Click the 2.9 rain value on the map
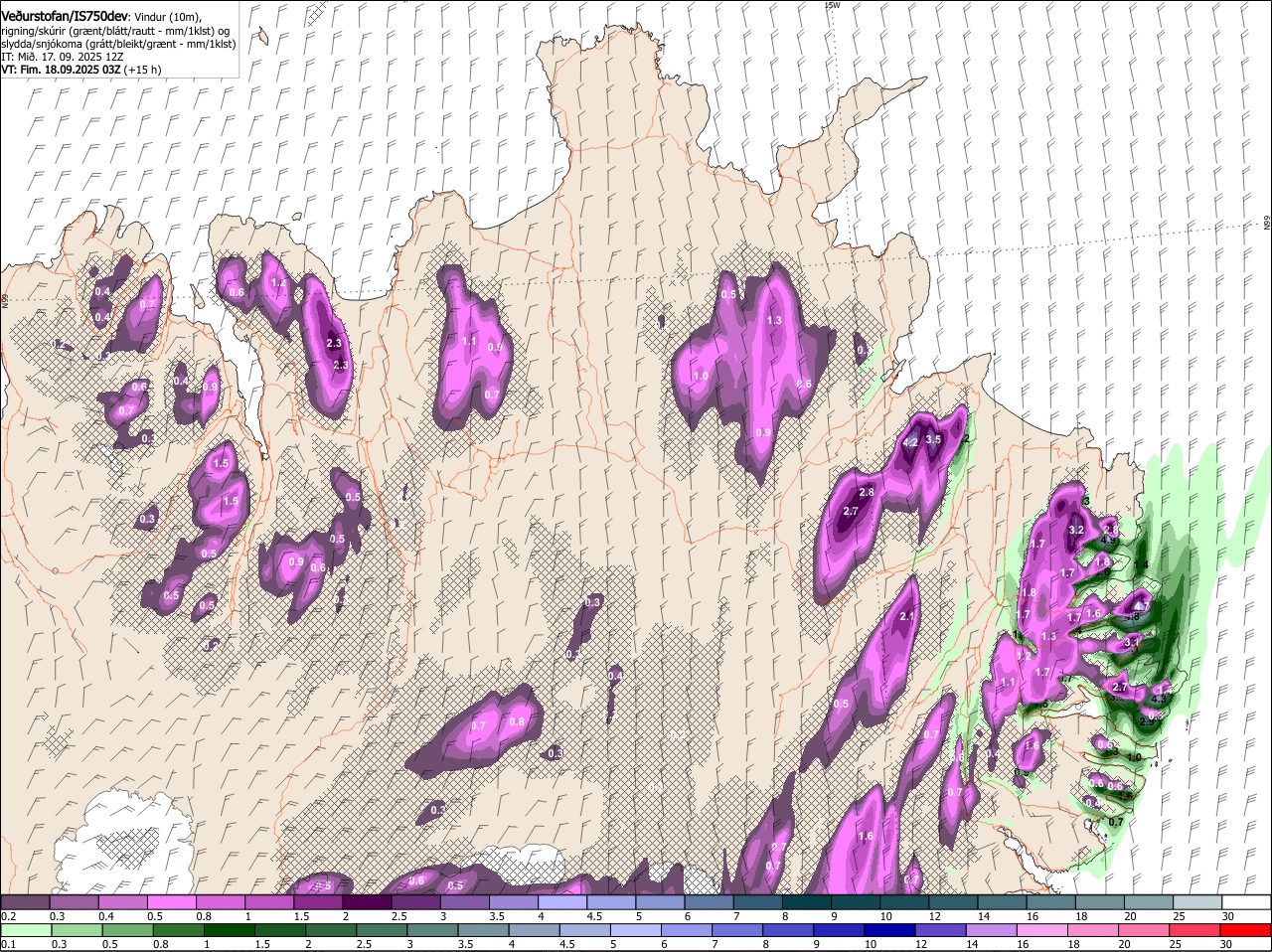1272x952 pixels. tap(1147, 721)
